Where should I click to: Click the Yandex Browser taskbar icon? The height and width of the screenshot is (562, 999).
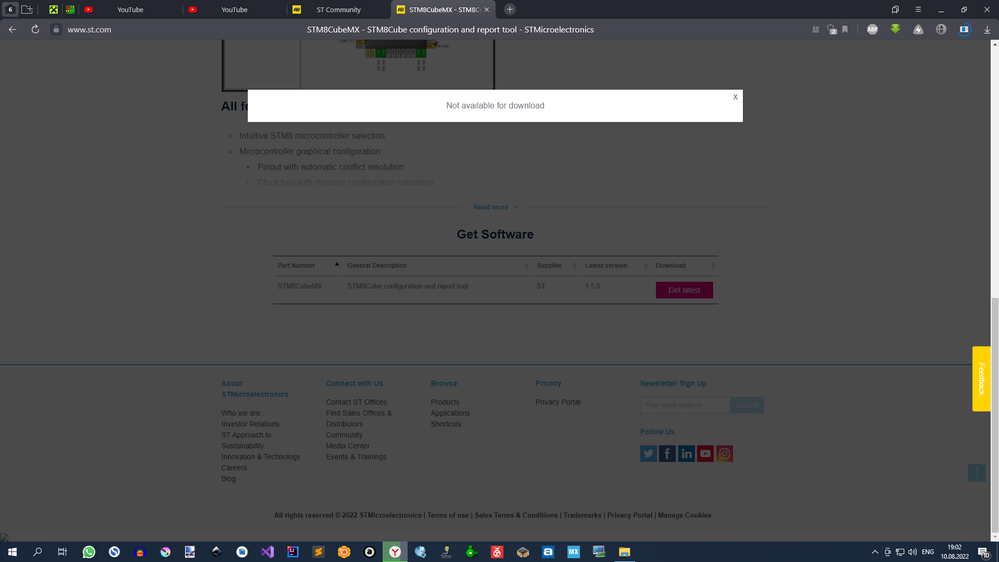pos(395,552)
